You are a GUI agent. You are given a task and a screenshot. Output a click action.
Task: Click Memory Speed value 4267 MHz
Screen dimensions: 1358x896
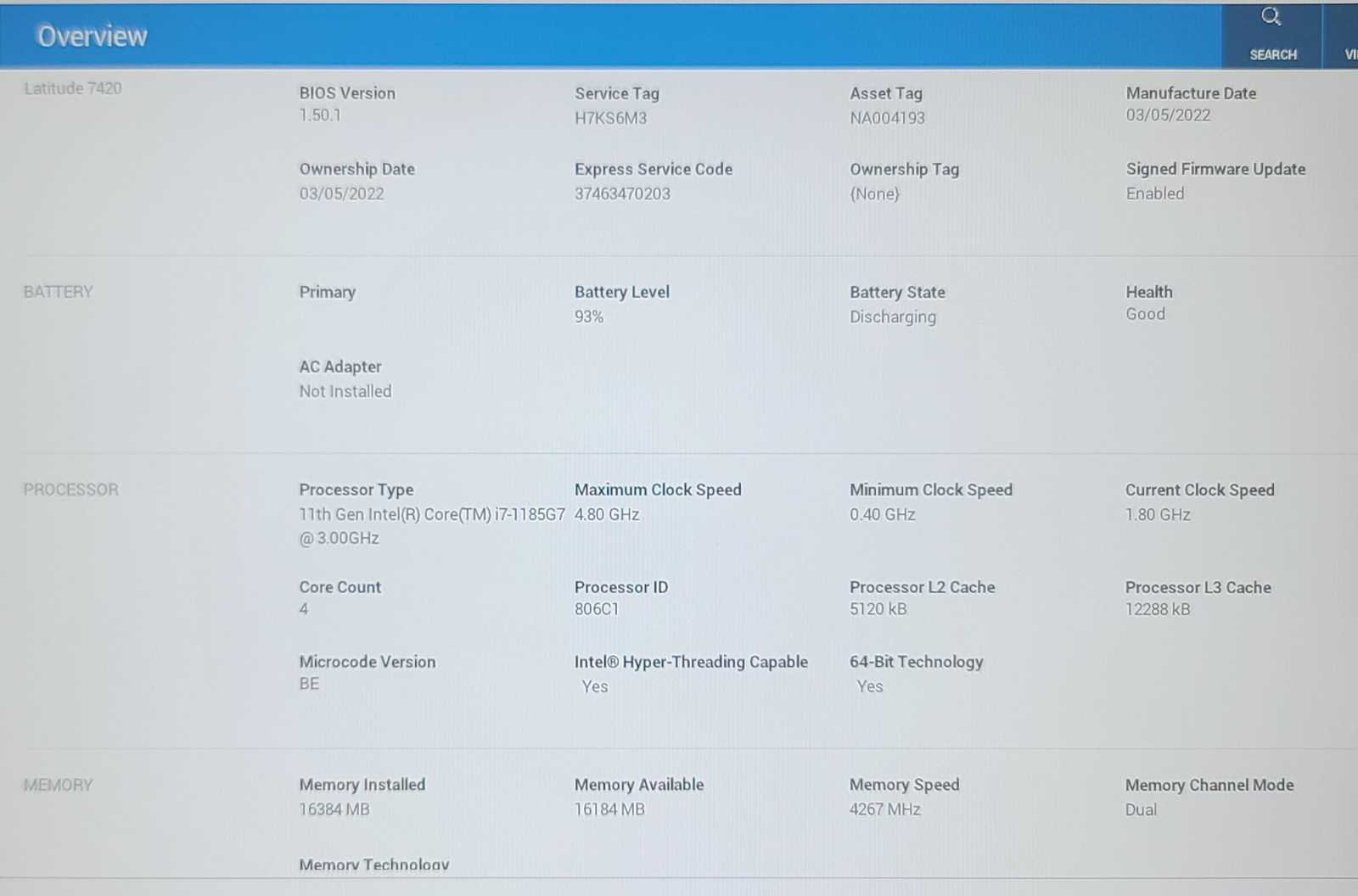click(x=885, y=809)
